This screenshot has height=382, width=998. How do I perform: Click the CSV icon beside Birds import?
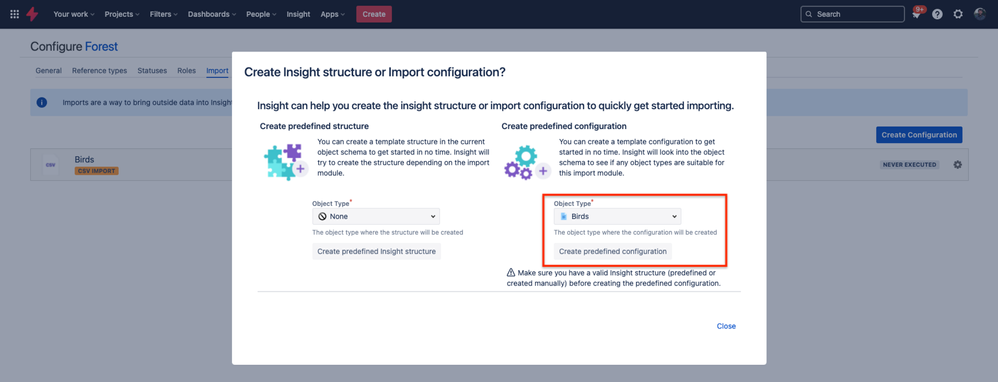click(50, 165)
